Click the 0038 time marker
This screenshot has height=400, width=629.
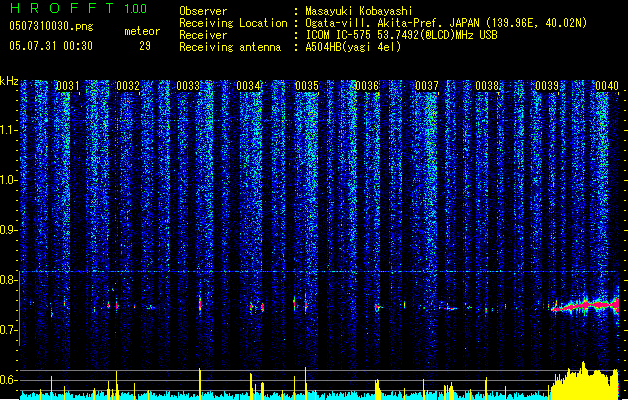[x=487, y=86]
